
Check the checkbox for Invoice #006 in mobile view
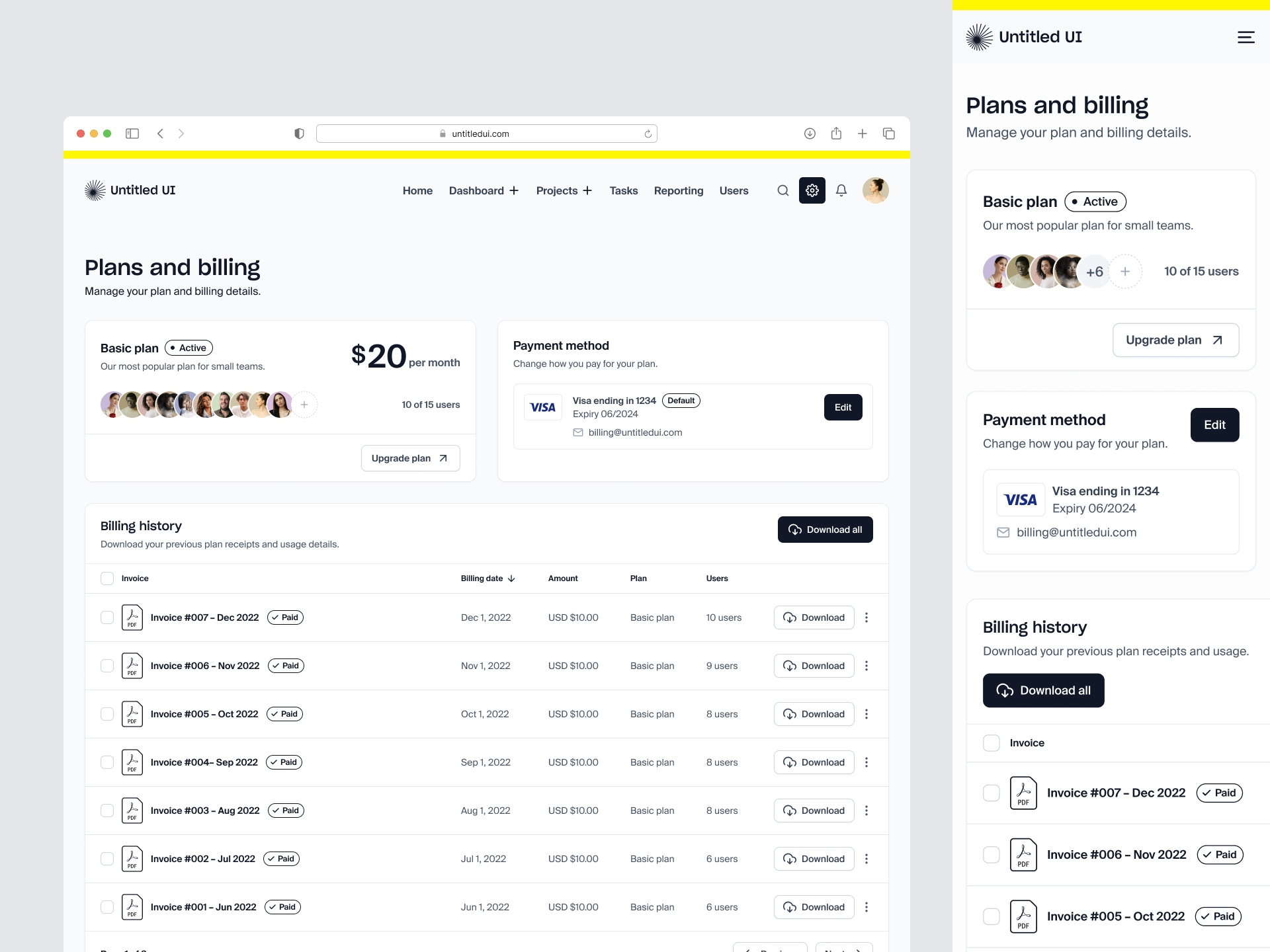pyautogui.click(x=992, y=854)
